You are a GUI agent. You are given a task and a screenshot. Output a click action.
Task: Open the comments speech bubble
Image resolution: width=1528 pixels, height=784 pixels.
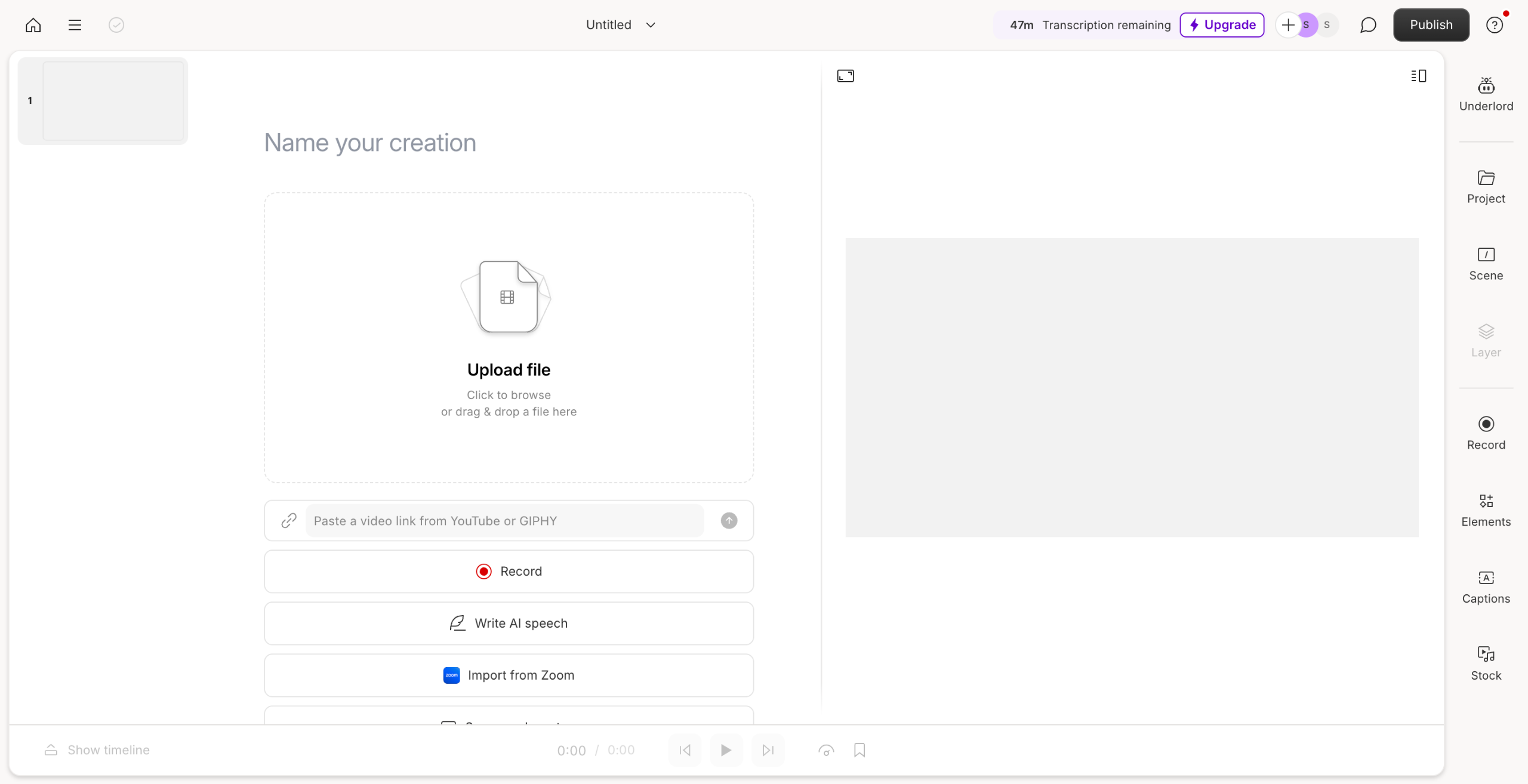1368,25
